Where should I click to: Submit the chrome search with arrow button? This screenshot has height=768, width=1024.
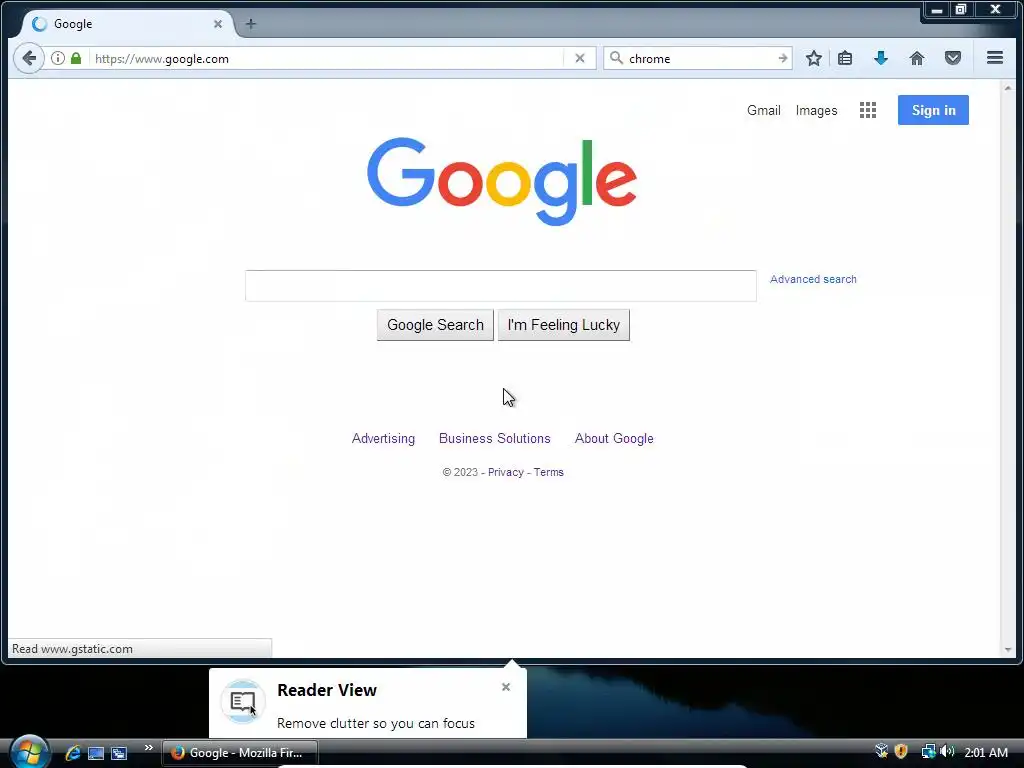pyautogui.click(x=782, y=58)
